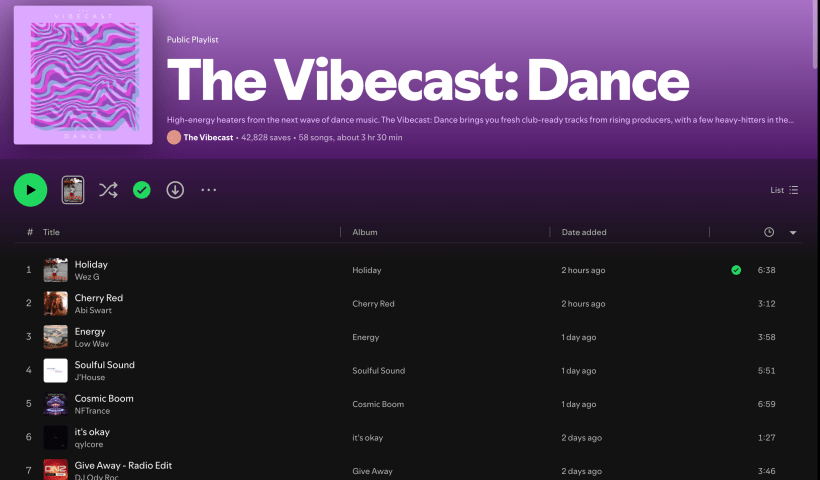Open the List view options dropdown
This screenshot has width=820, height=480.
784,190
